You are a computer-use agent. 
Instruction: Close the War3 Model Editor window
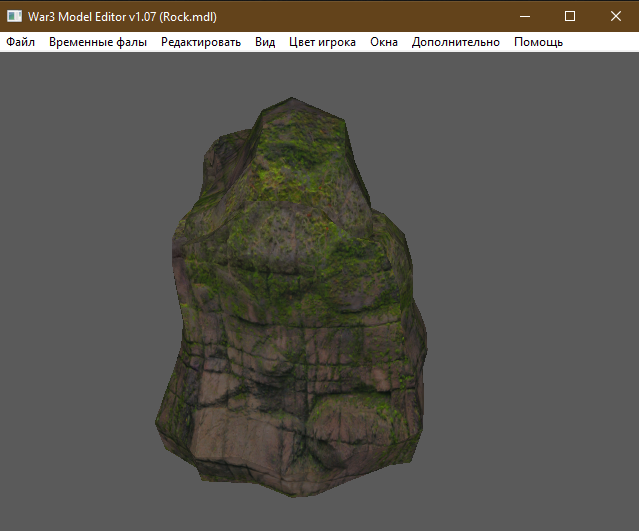click(615, 16)
